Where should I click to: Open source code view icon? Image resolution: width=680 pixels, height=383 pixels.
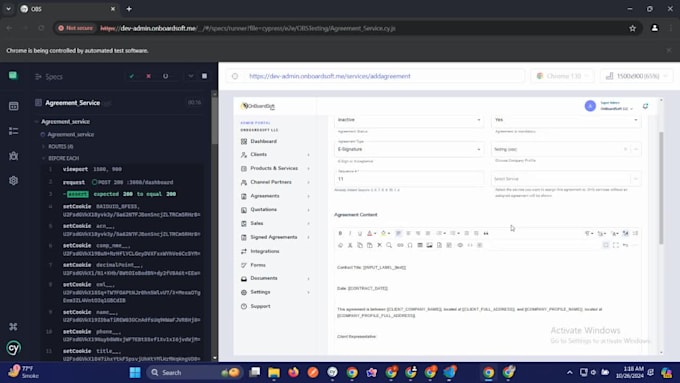[x=470, y=245]
